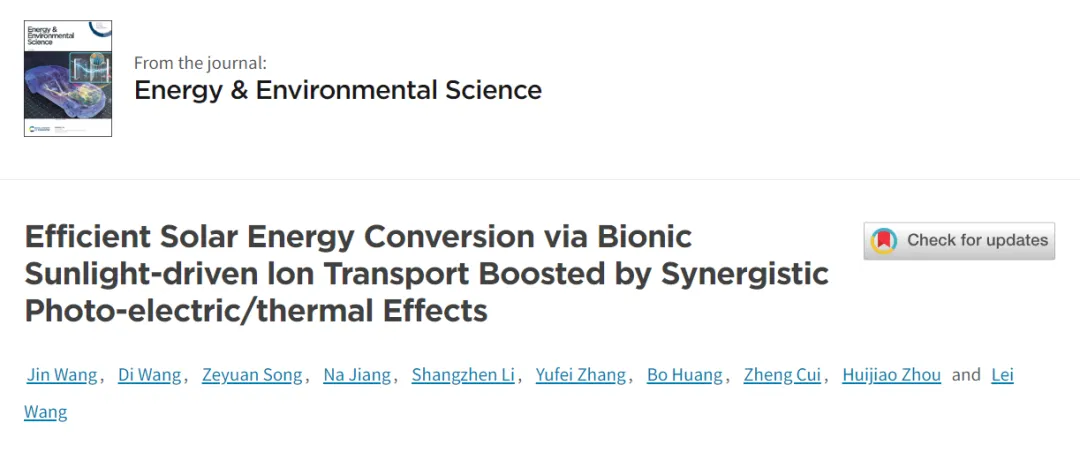
Task: Select the Zheng Cui author link
Action: 782,375
